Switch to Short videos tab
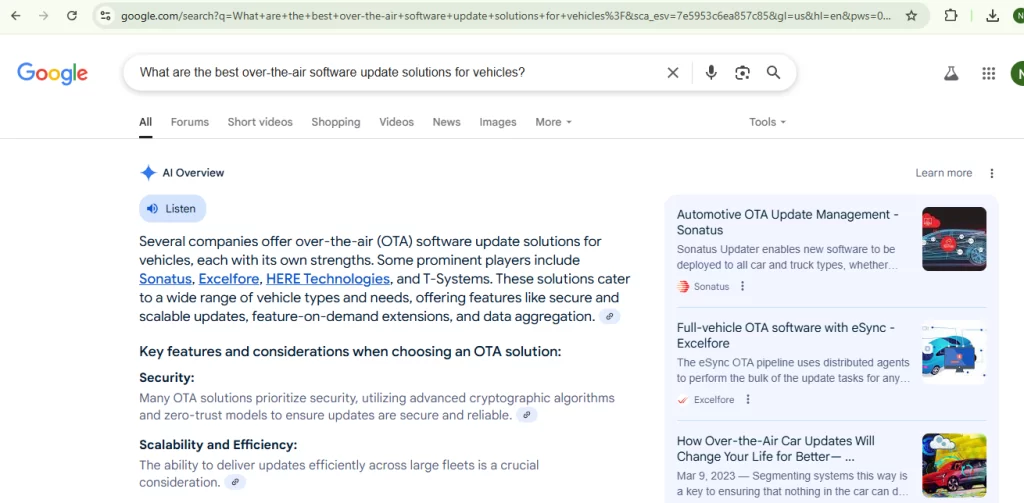1024x503 pixels. click(260, 122)
